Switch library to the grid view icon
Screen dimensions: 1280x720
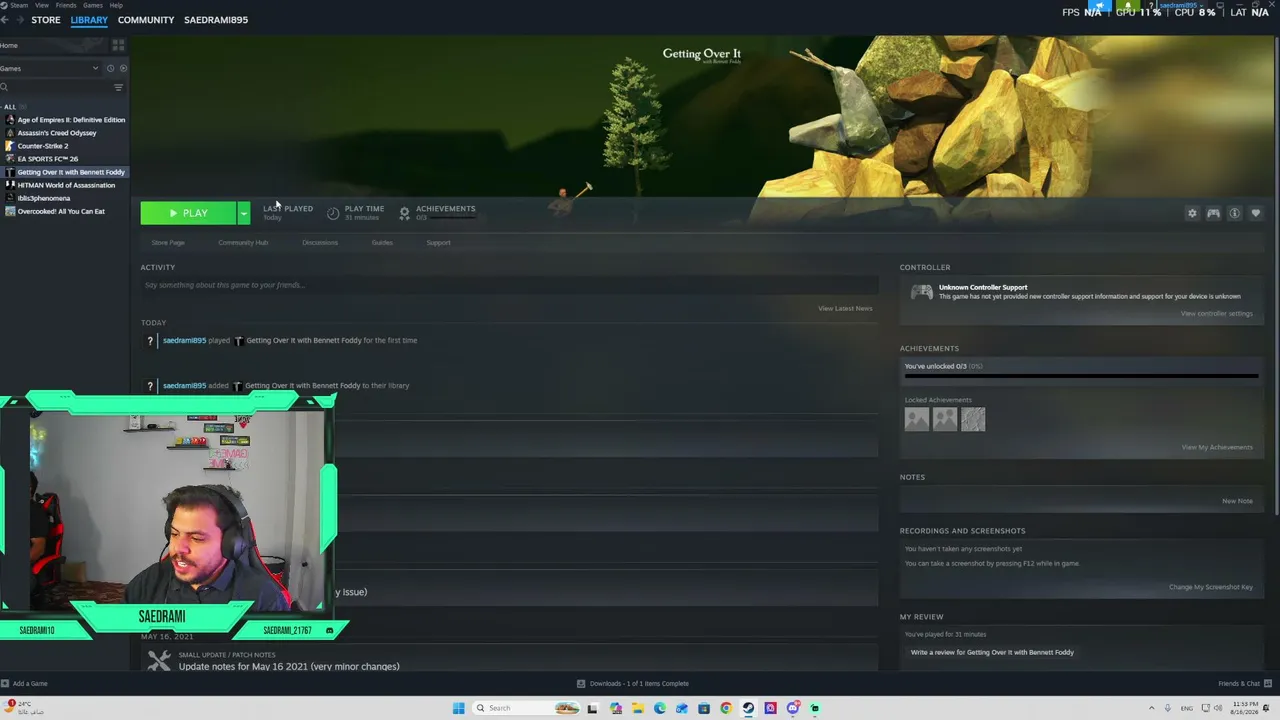coord(118,46)
